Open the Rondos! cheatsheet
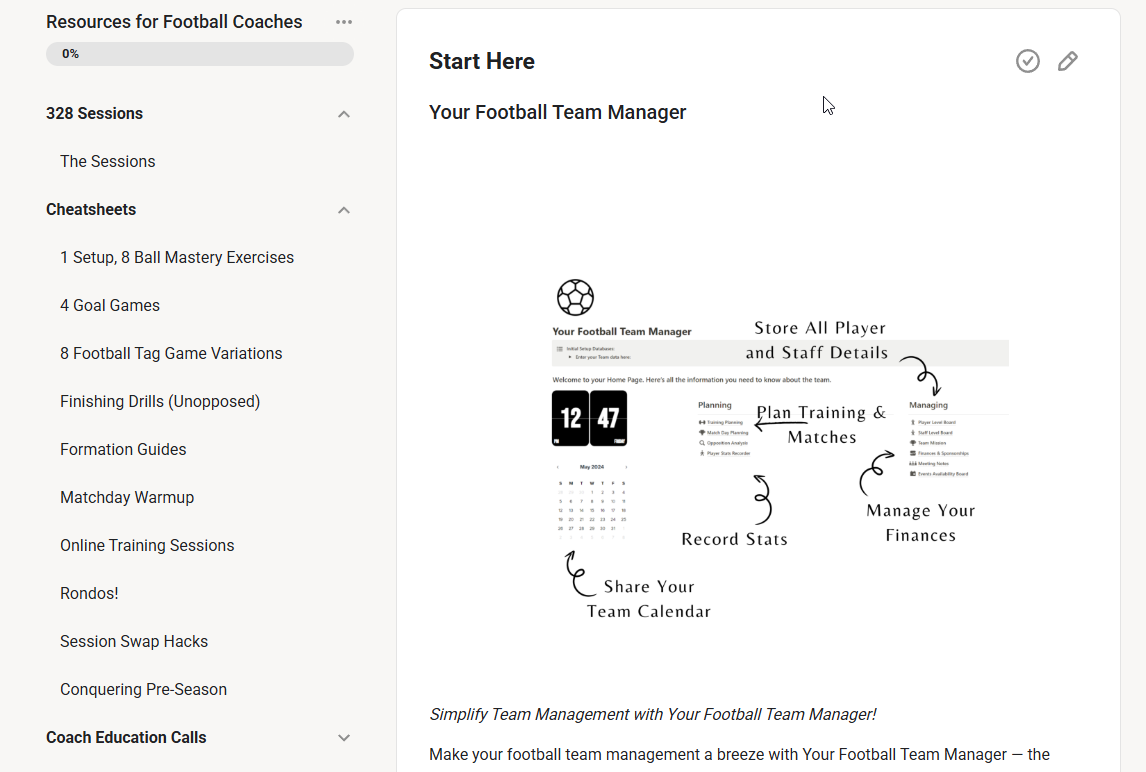The image size is (1146, 772). pos(89,593)
